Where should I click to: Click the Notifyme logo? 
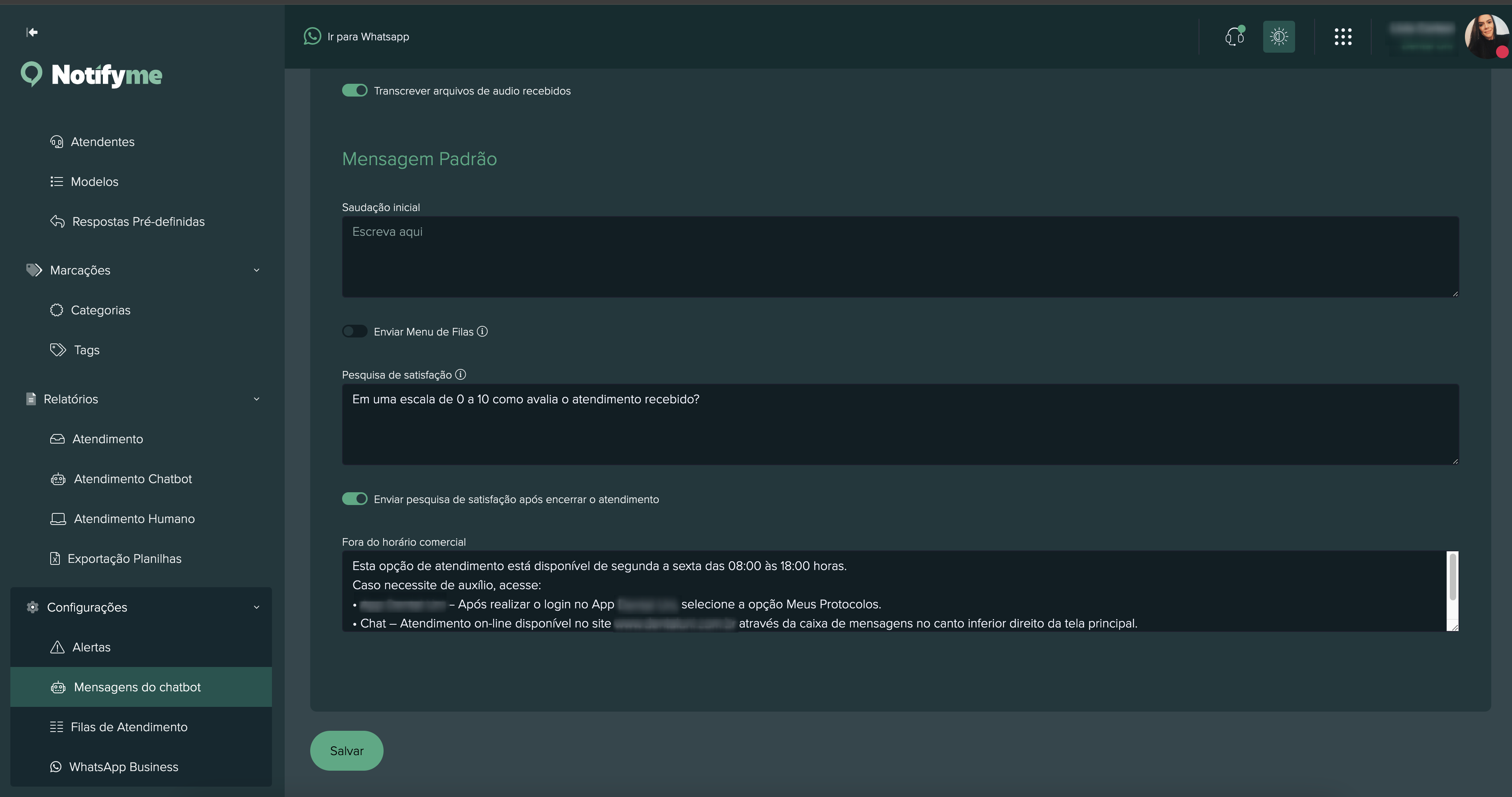[92, 75]
